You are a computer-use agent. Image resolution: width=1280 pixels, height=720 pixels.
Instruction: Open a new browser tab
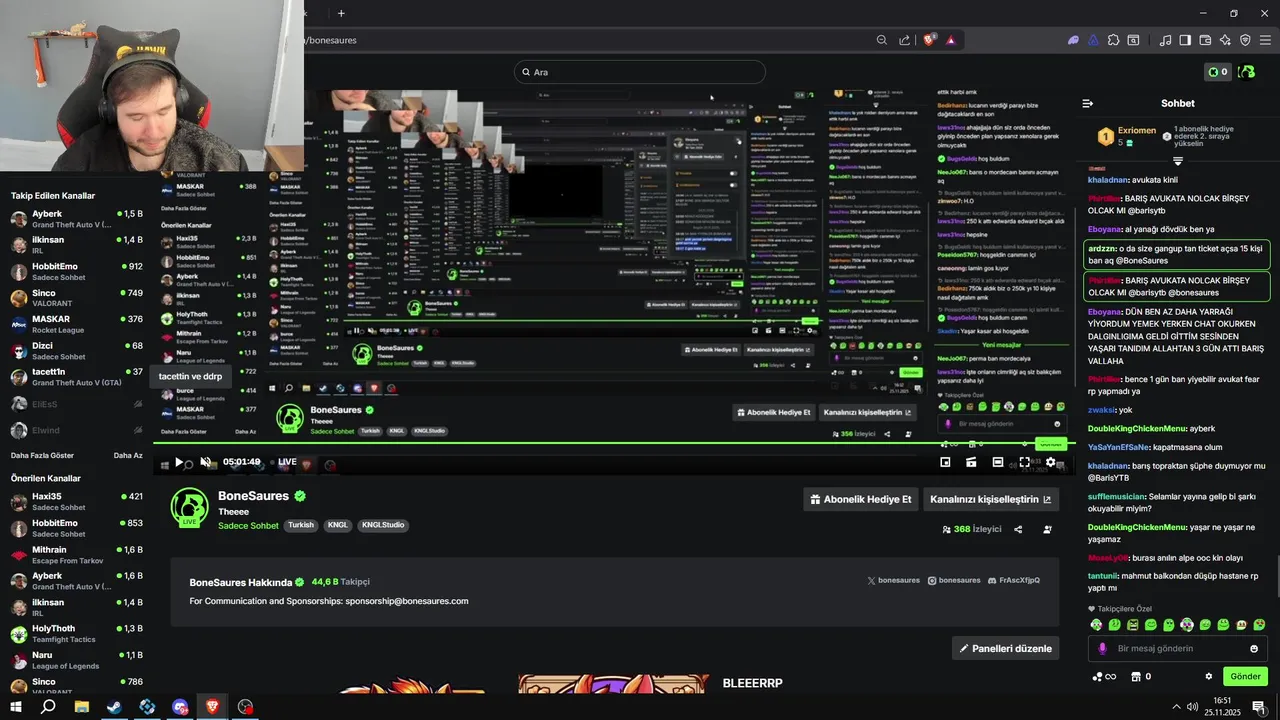(x=341, y=13)
